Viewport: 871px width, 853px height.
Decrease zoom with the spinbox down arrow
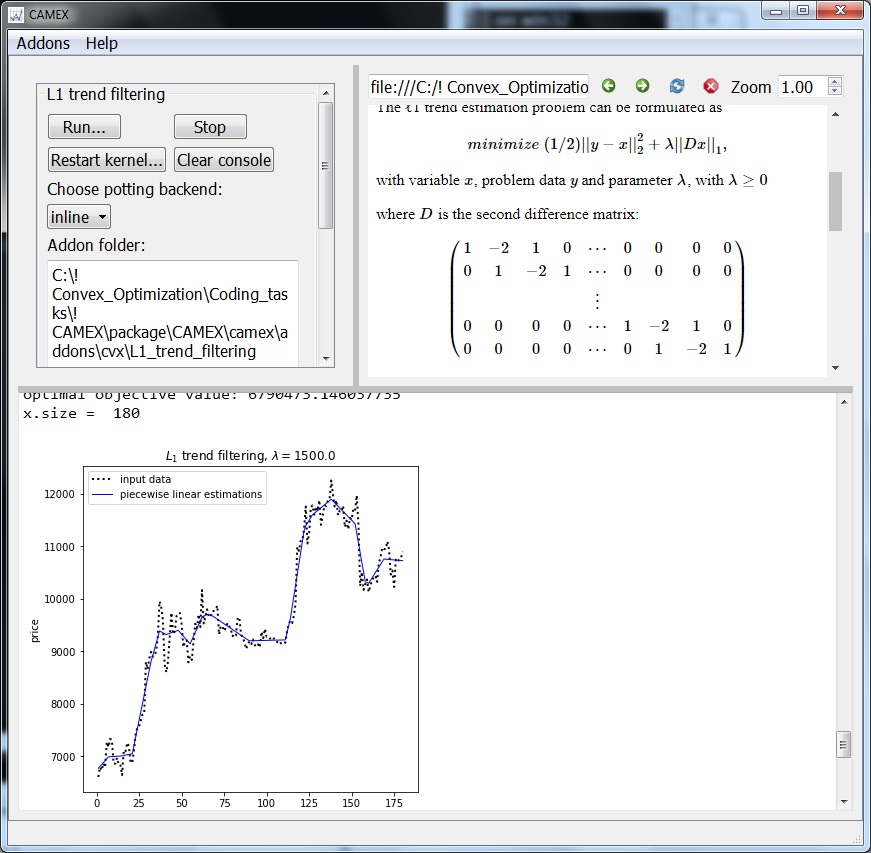[834, 91]
